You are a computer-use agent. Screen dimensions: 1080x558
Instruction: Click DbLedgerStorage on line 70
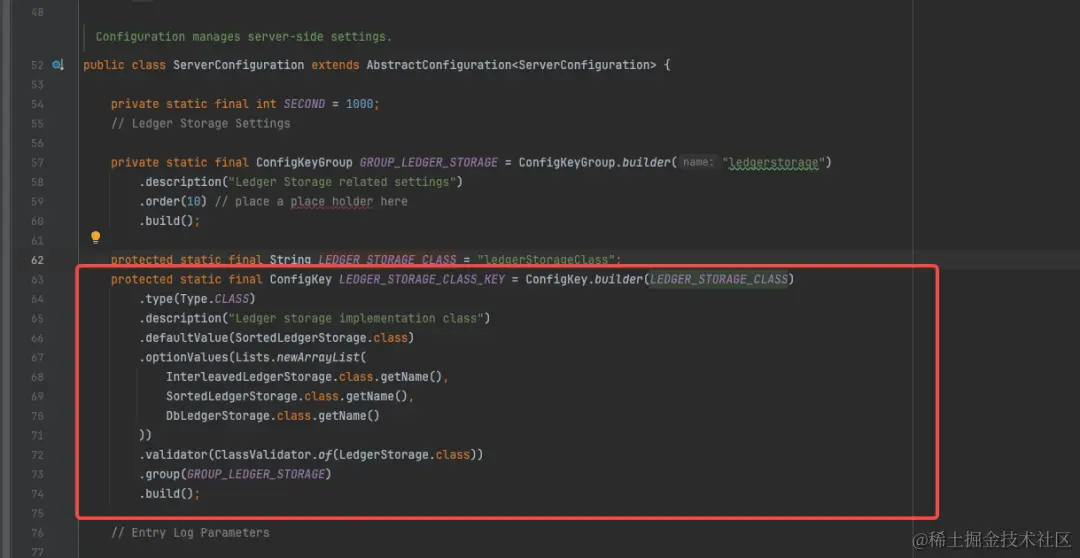[x=218, y=415]
